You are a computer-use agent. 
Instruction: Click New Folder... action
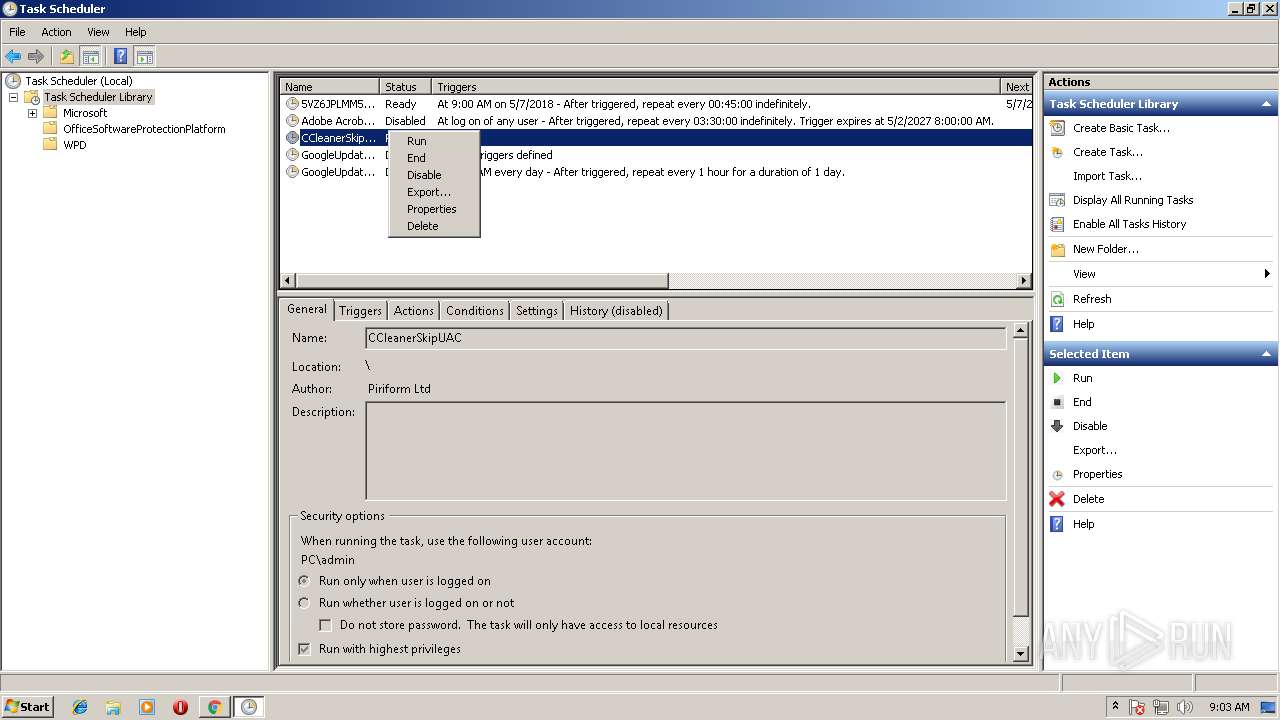tap(1106, 249)
